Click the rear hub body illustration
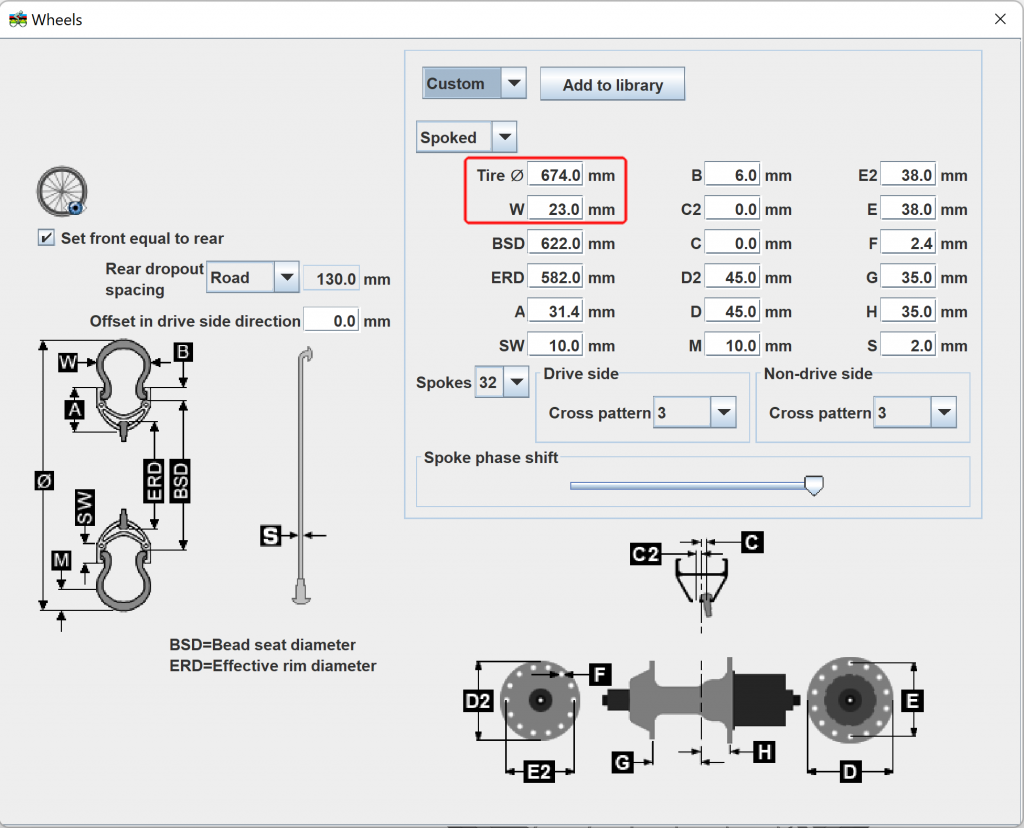Image resolution: width=1024 pixels, height=828 pixels. pyautogui.click(x=701, y=699)
